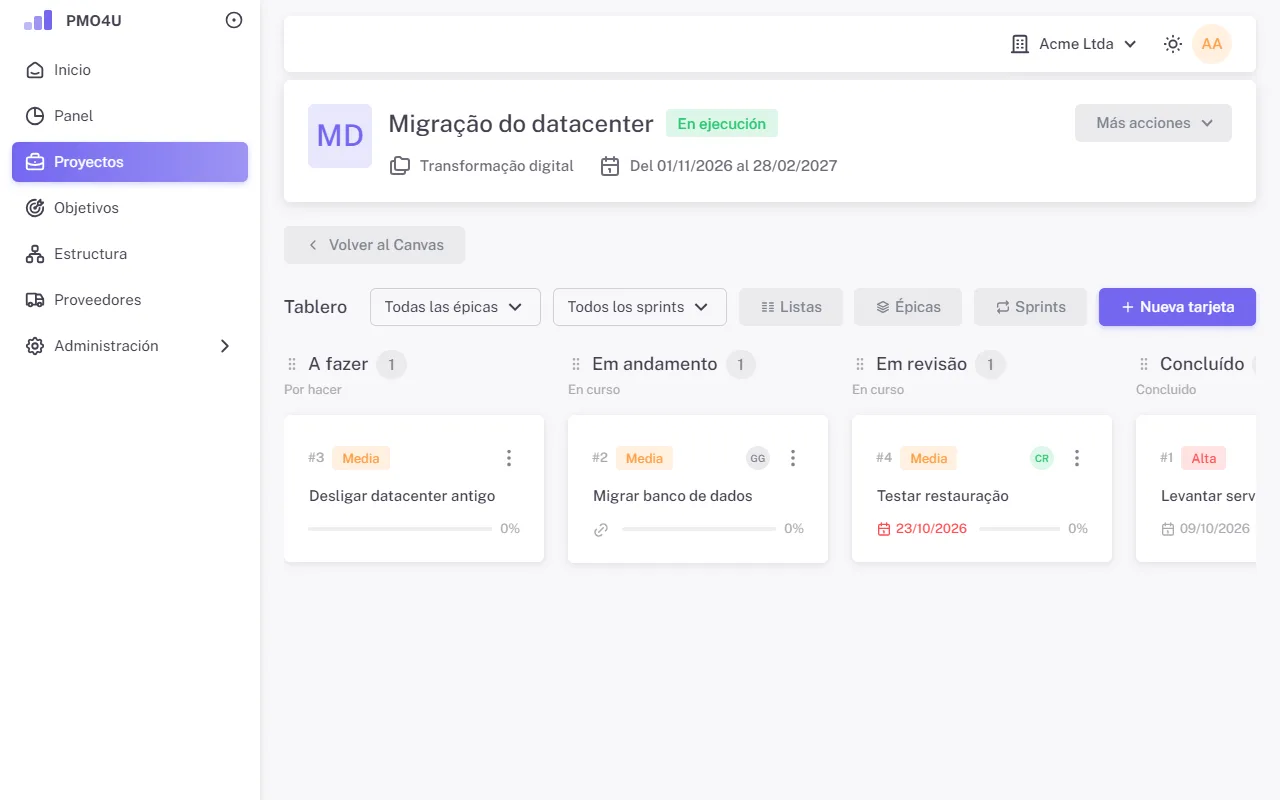Click progress bar on Desligar datacenter antigo card
1280x800 pixels.
point(400,529)
